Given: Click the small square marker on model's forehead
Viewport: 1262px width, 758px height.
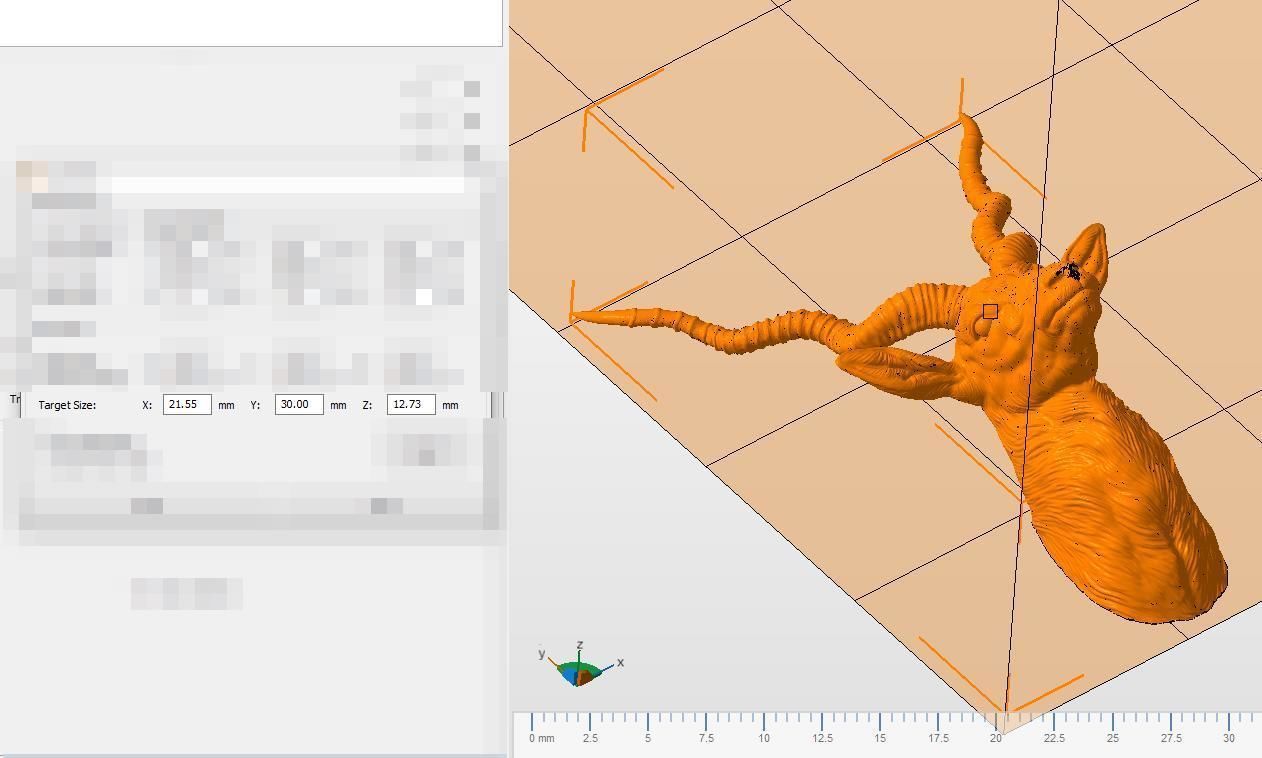Looking at the screenshot, I should (x=990, y=312).
